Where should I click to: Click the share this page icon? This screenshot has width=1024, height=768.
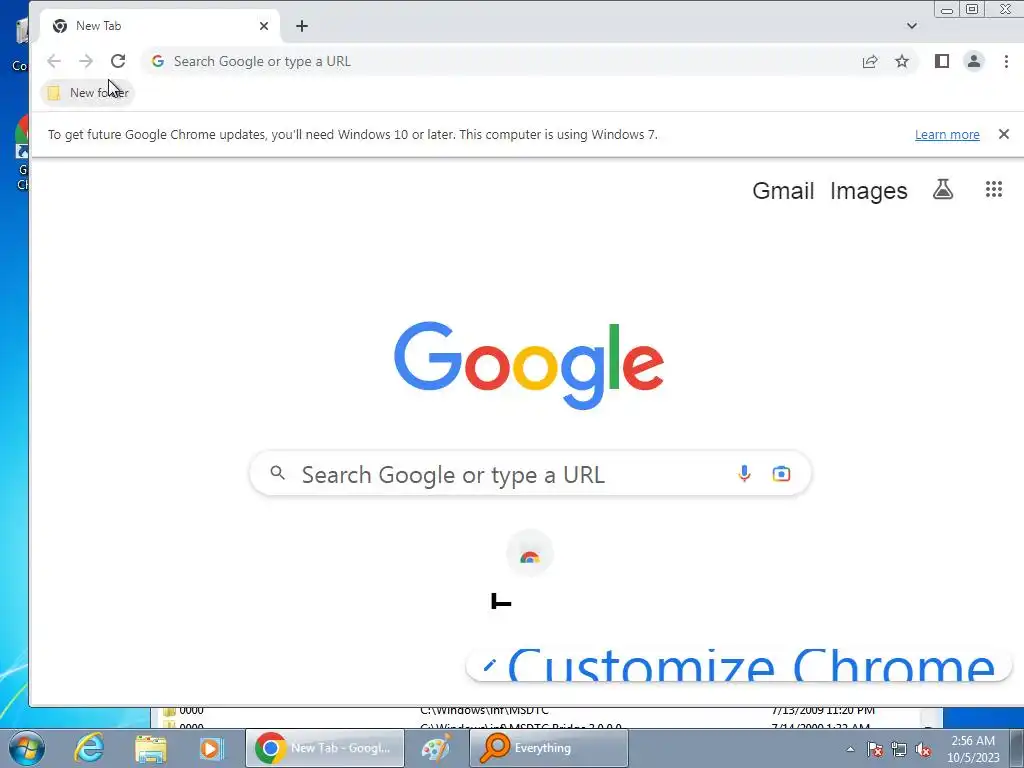point(870,61)
